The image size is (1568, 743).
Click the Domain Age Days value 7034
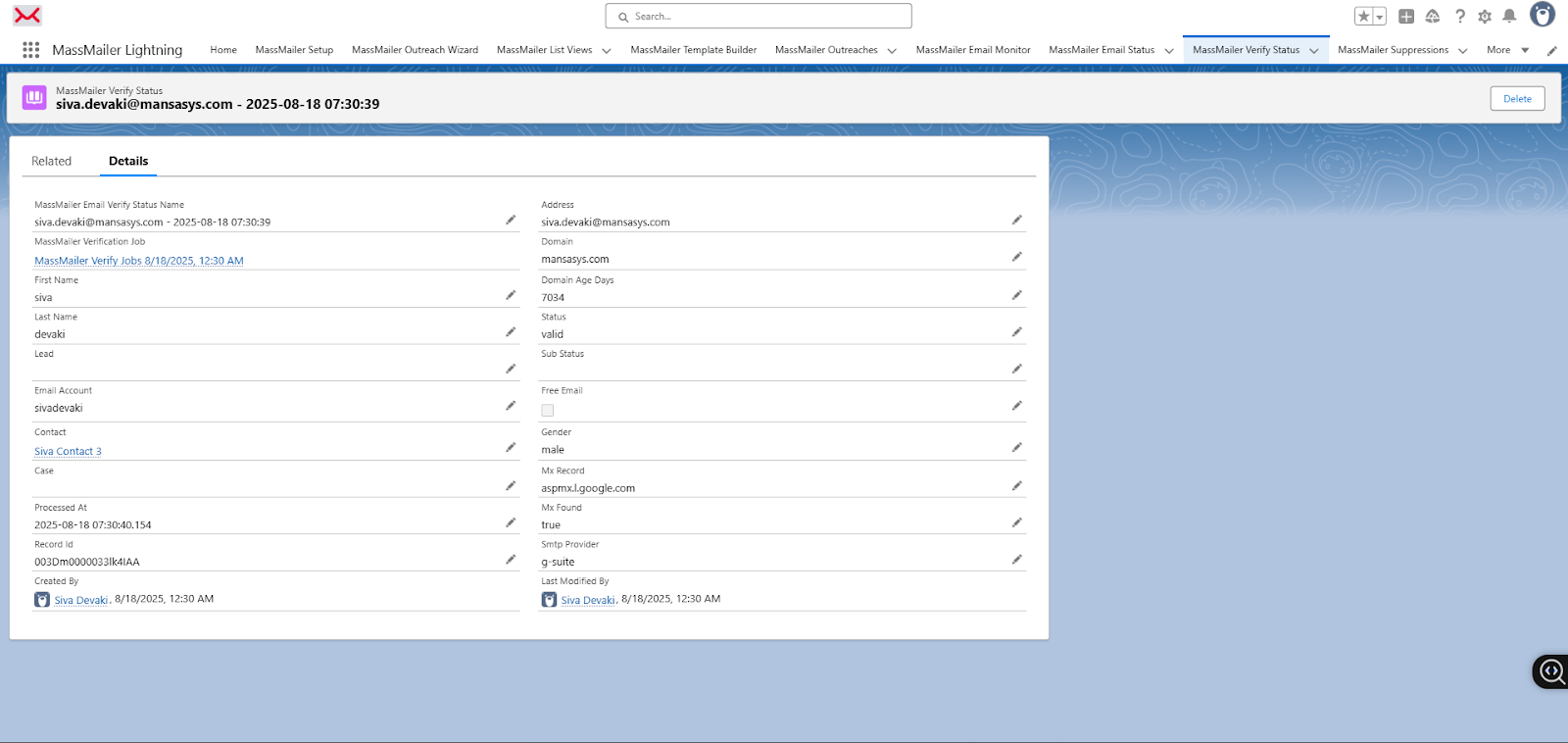(x=553, y=298)
